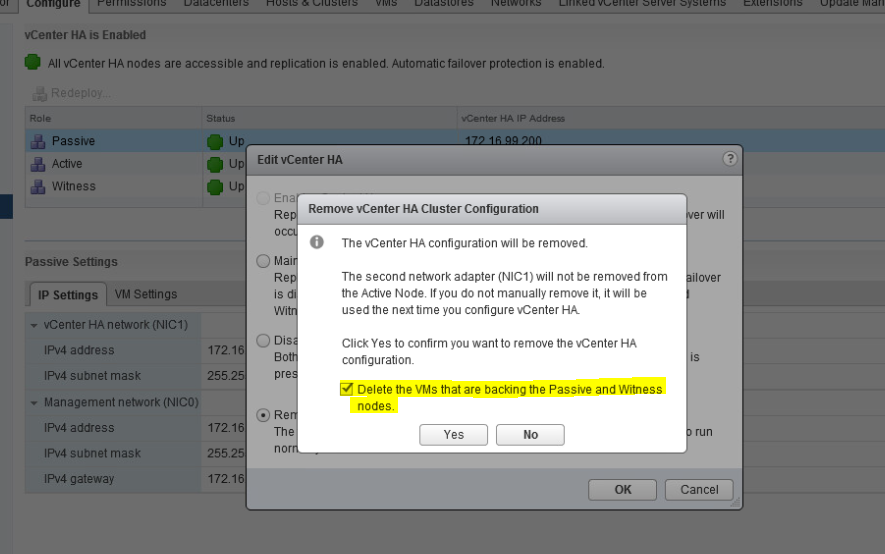Image resolution: width=885 pixels, height=554 pixels.
Task: Open the Datacenters tab
Action: tap(216, 3)
